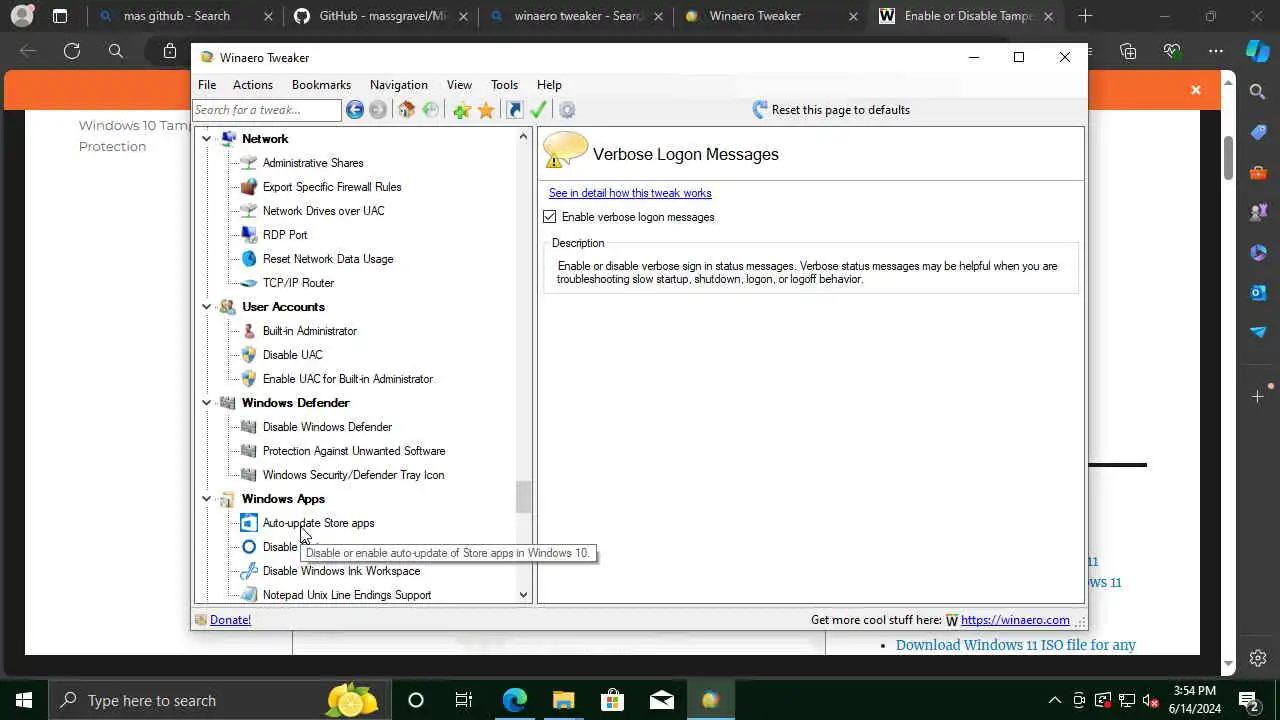This screenshot has height=720, width=1280.
Task: Click the Mail icon in the taskbar
Action: point(661,700)
